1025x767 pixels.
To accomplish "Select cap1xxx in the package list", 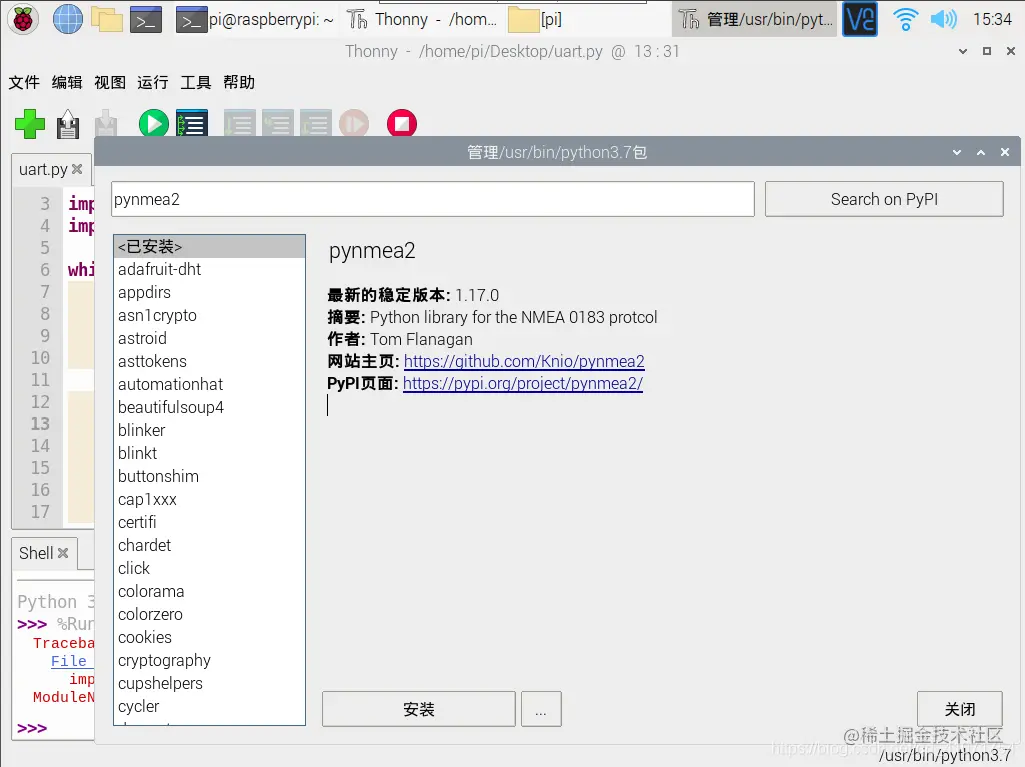I will tap(209, 500).
